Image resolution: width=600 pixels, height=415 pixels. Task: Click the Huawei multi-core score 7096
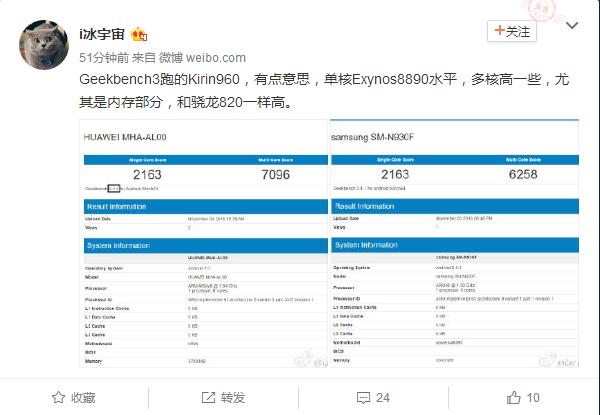tap(276, 175)
